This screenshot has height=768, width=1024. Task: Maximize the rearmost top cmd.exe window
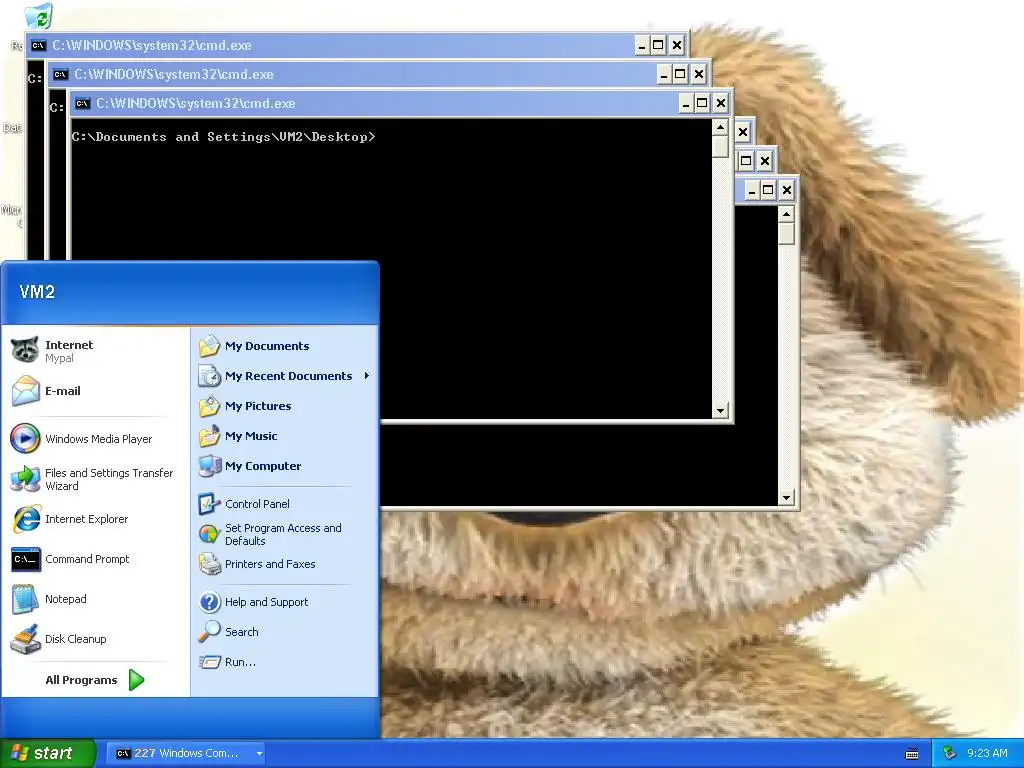click(658, 46)
